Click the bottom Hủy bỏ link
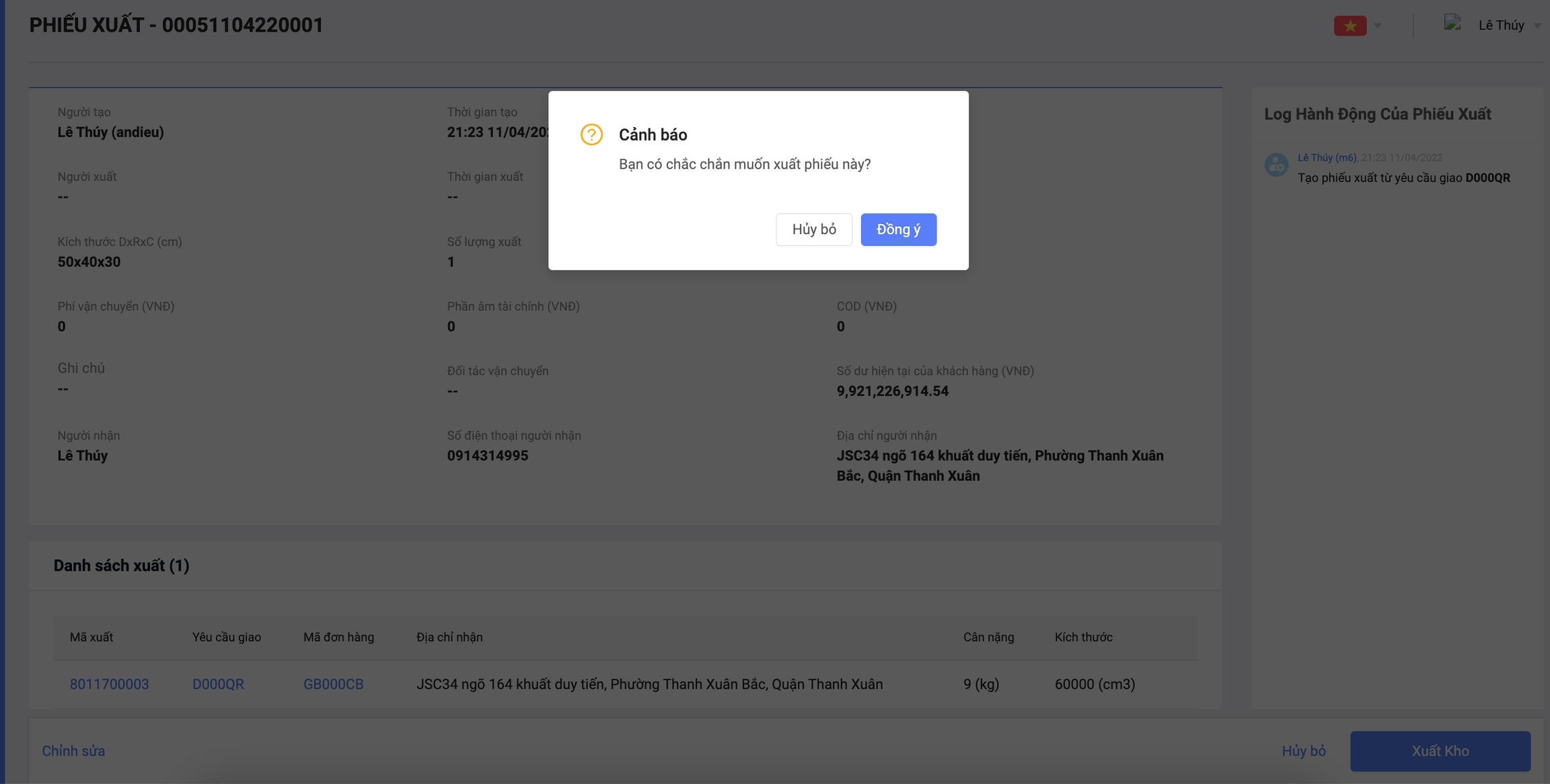Screen dimensions: 1550x784 1303,751
